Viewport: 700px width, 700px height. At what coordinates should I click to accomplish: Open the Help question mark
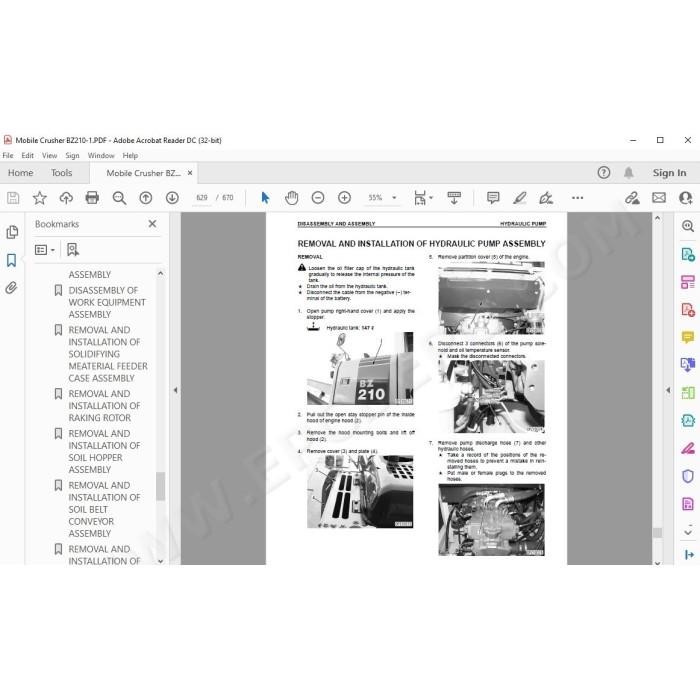click(x=604, y=172)
